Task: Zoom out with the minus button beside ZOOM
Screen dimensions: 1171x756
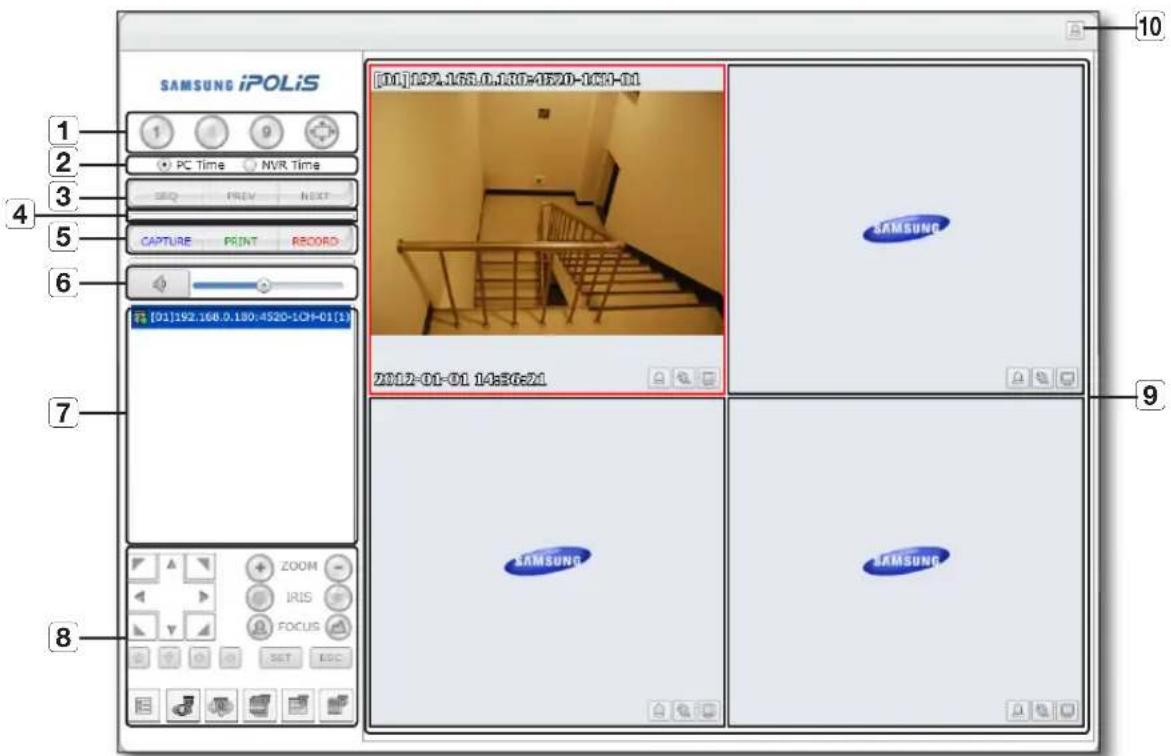Action: pos(338,568)
